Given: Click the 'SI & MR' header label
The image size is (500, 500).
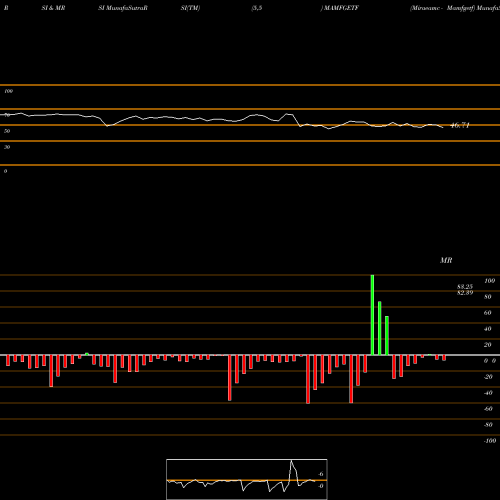Looking at the screenshot, I should point(53,8).
